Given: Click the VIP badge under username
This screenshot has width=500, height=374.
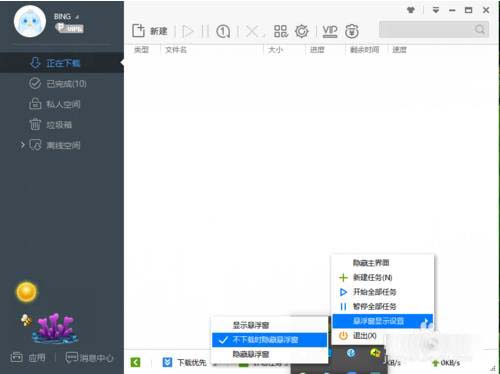Looking at the screenshot, I should coord(69,28).
